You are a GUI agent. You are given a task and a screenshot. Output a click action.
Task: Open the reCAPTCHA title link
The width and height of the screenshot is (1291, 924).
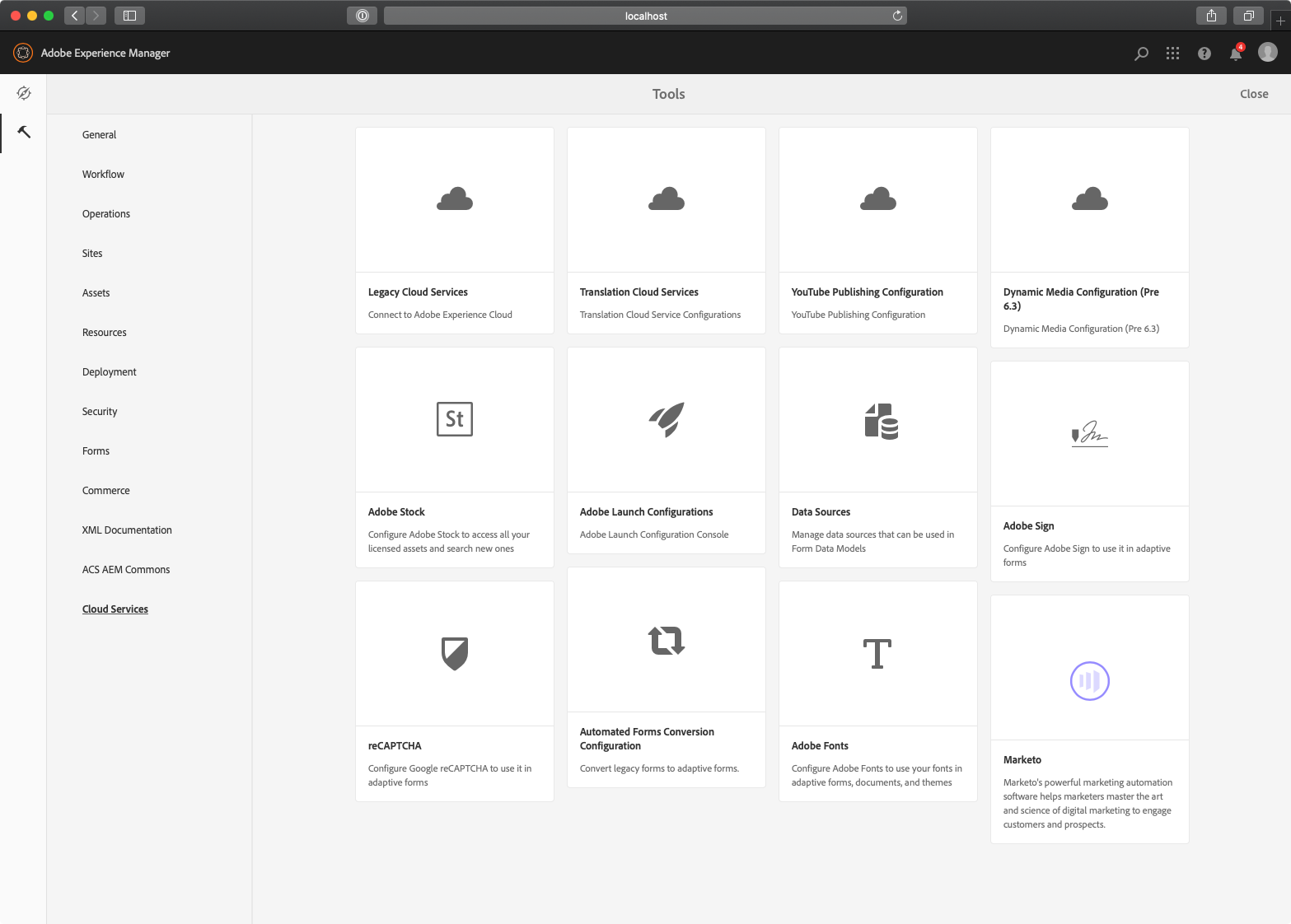395,746
